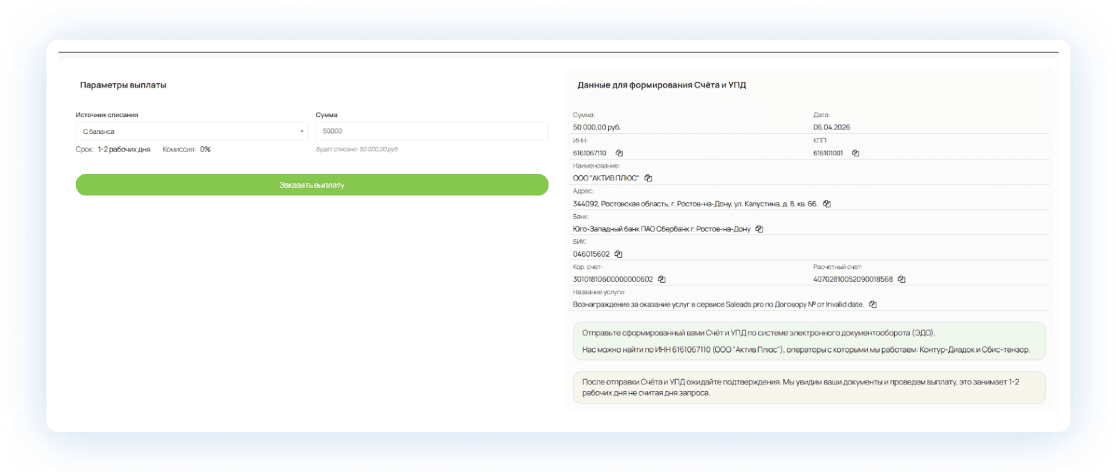Click the green ЭДО instructions notice
The height and width of the screenshot is (472, 1116).
tap(810, 341)
